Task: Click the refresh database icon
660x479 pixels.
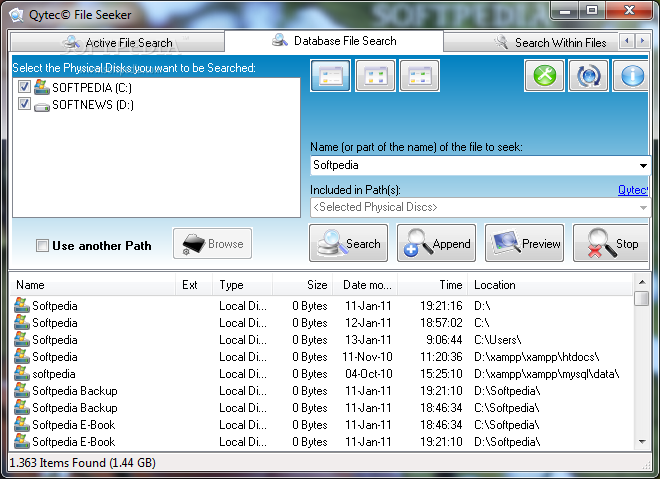Action: [588, 76]
